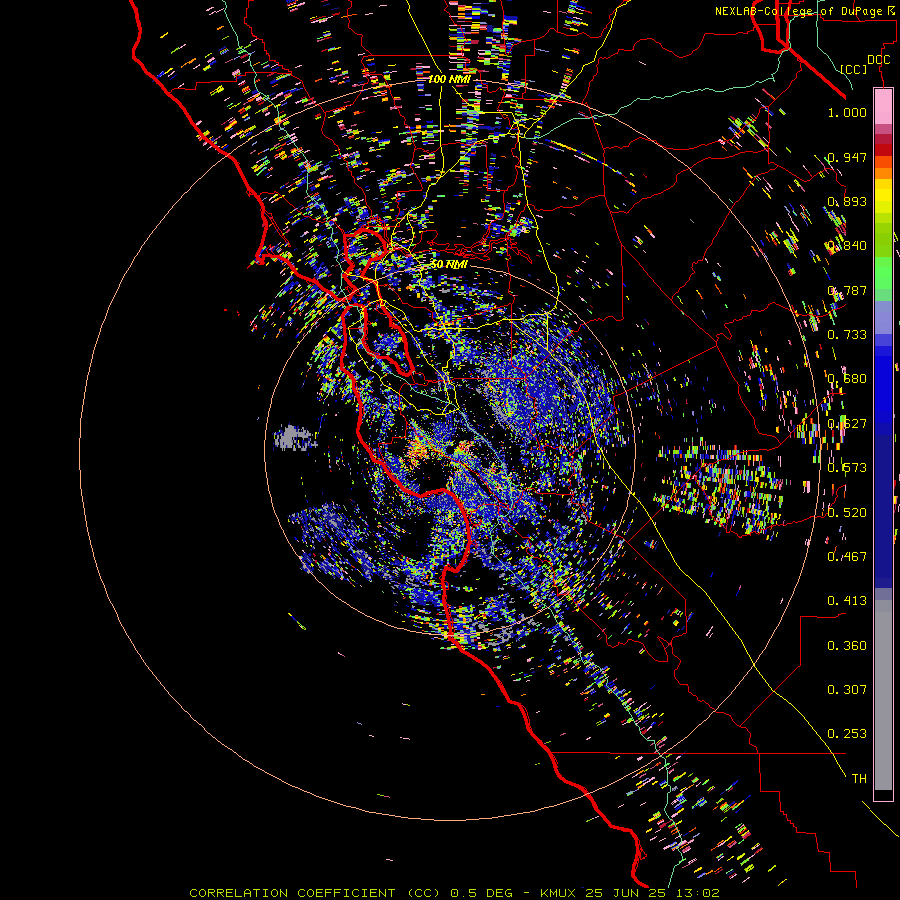
Task: Click the 100 NMI range ring label
Action: [449, 79]
